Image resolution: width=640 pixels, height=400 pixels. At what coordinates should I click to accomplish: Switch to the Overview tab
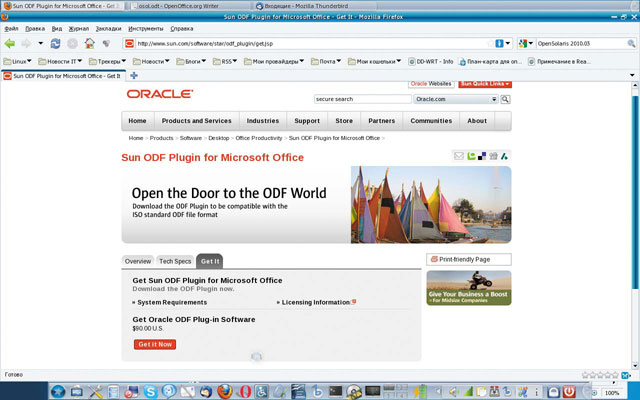pos(138,261)
